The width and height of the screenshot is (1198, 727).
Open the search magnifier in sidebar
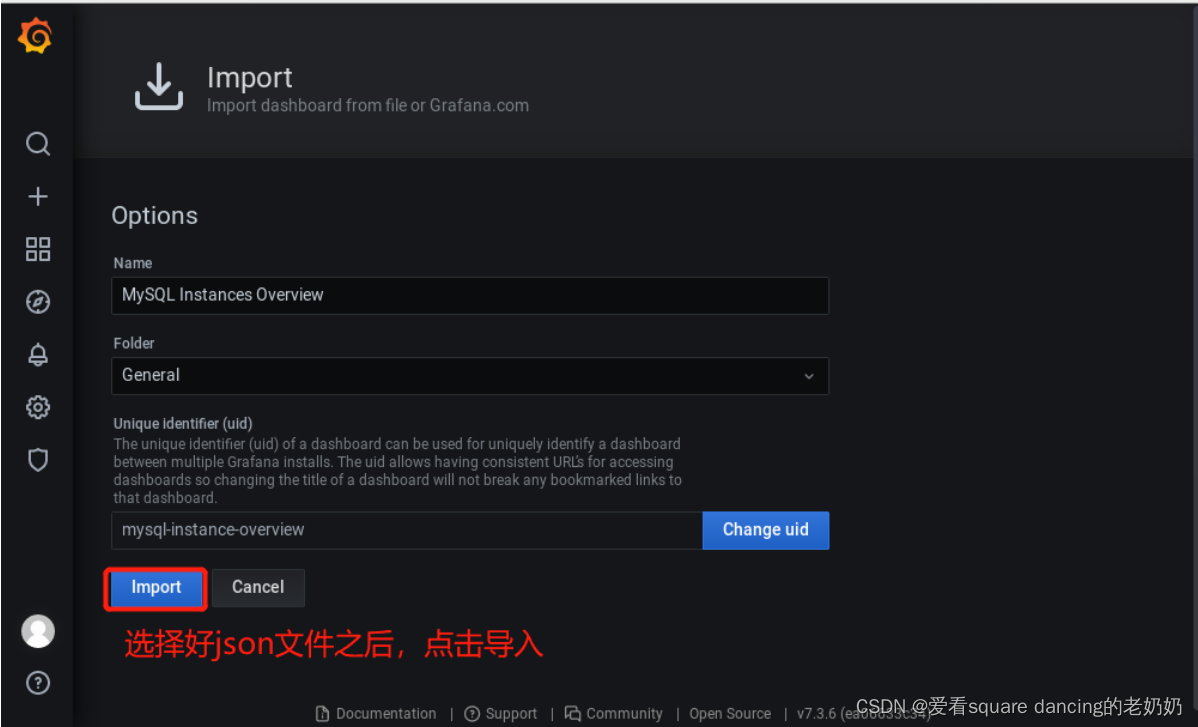(x=37, y=144)
